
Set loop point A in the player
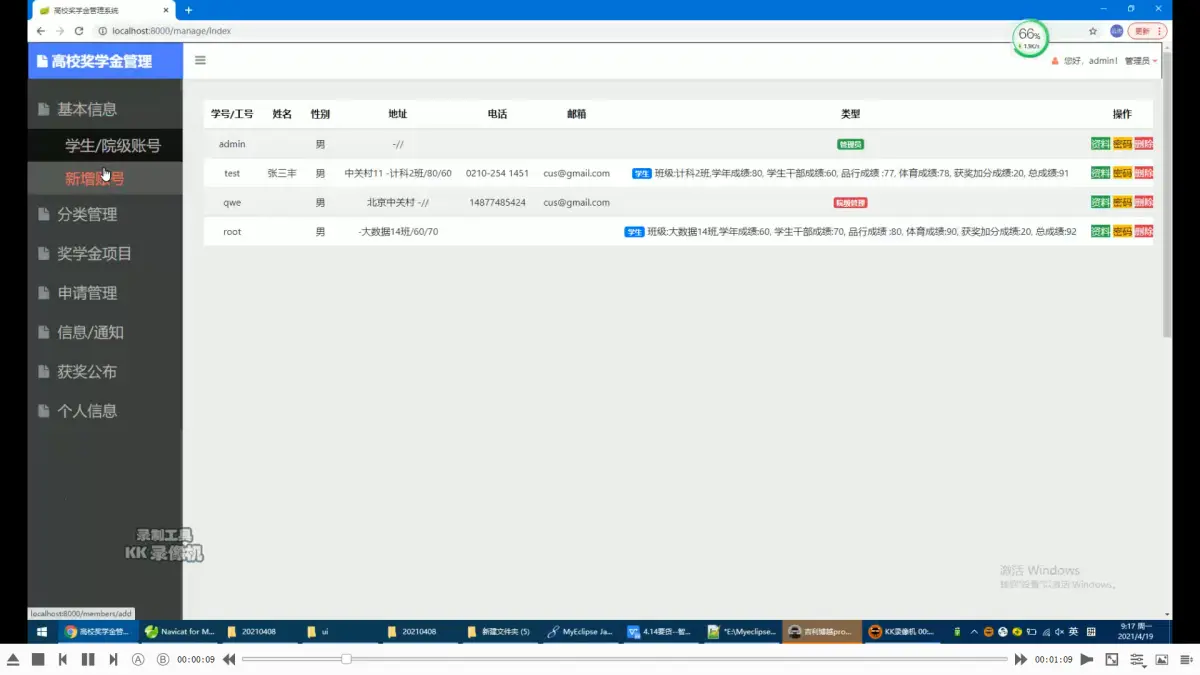pyautogui.click(x=138, y=659)
